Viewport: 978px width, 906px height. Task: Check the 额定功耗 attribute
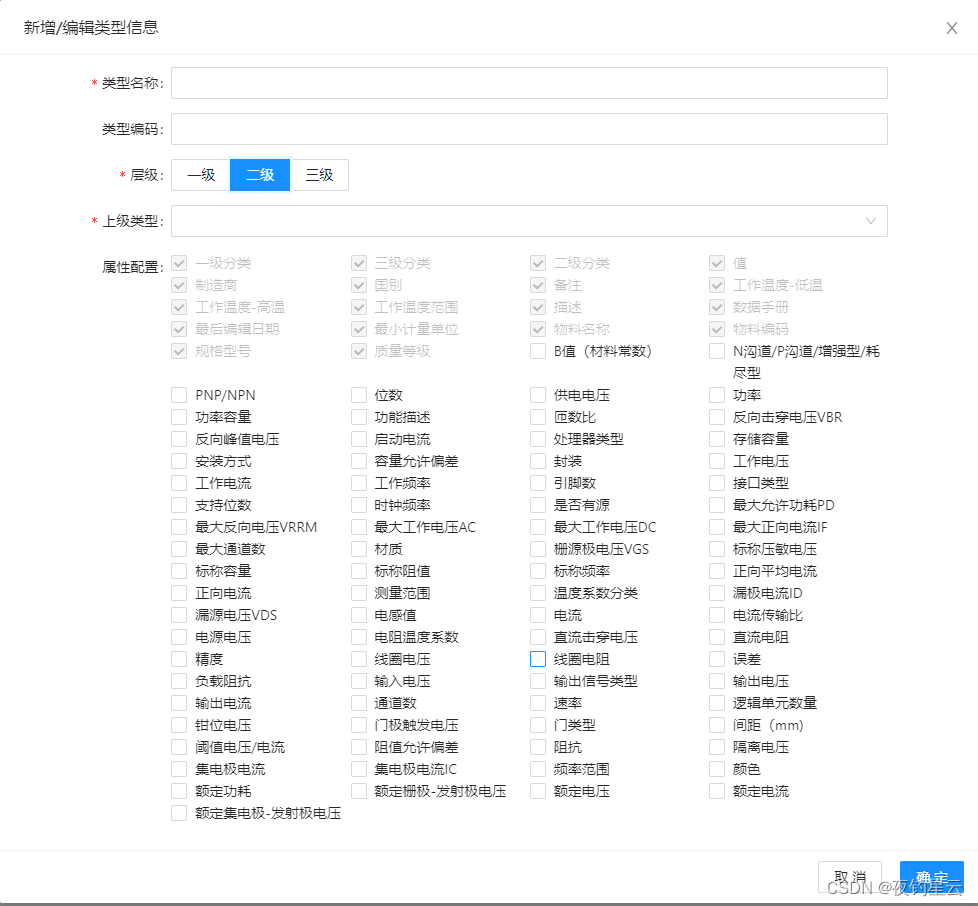179,791
